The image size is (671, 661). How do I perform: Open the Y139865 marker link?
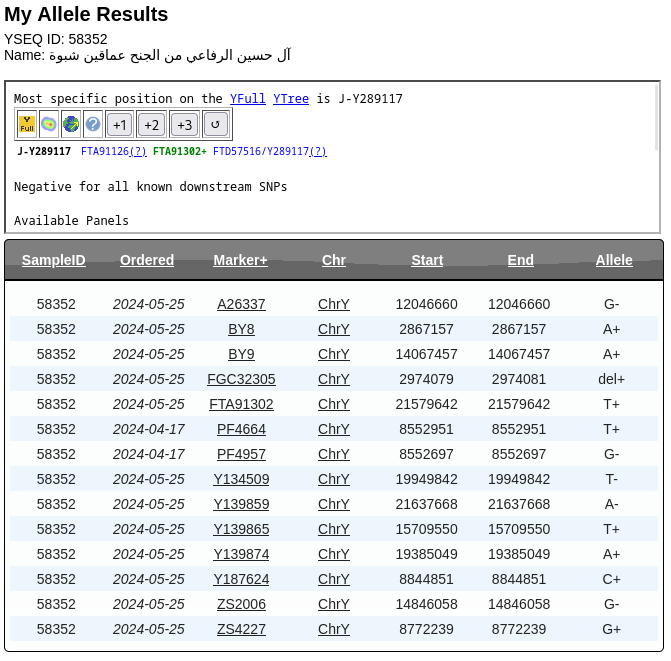coord(241,529)
